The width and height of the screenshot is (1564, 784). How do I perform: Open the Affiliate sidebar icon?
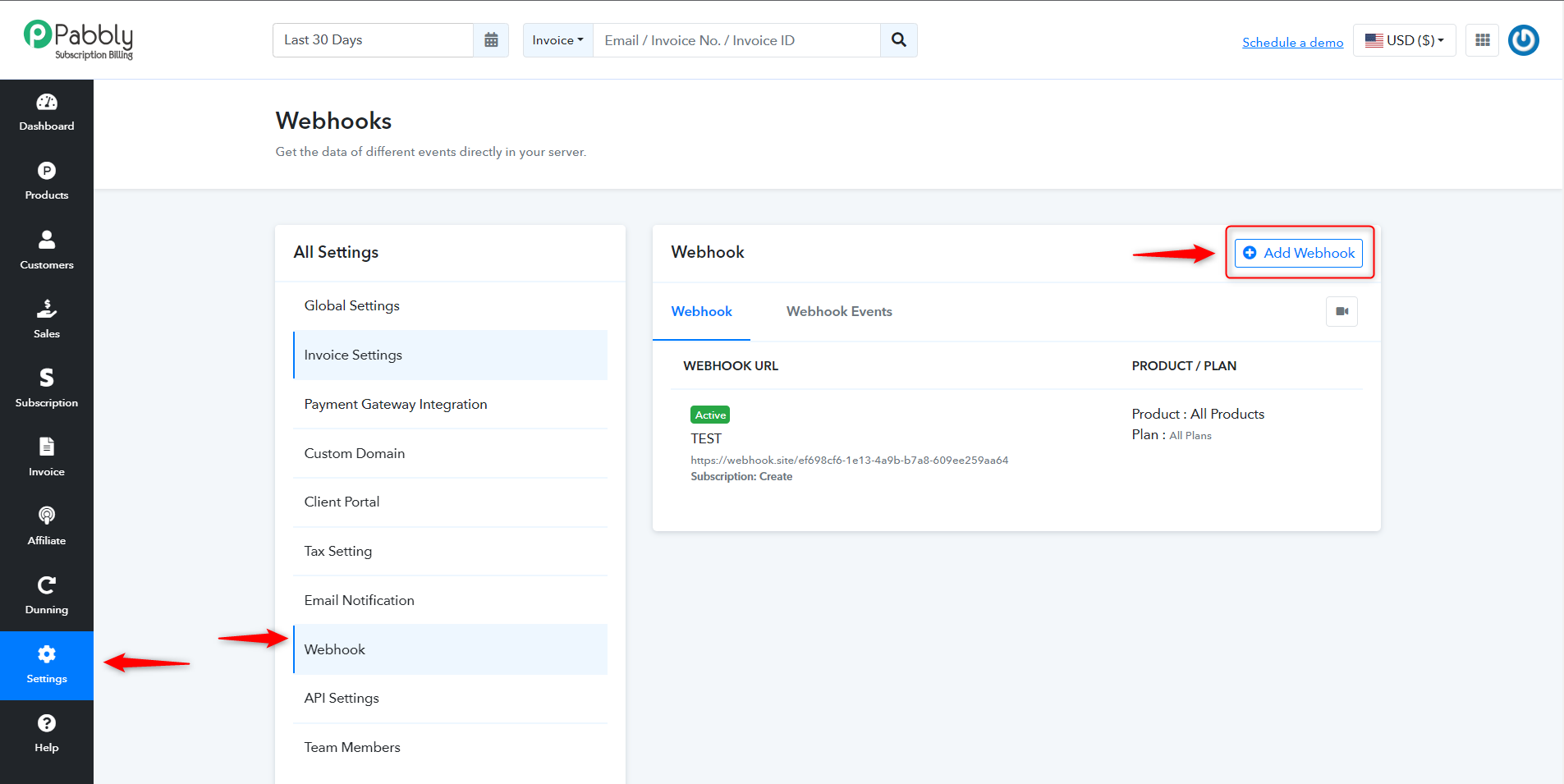pos(47,516)
